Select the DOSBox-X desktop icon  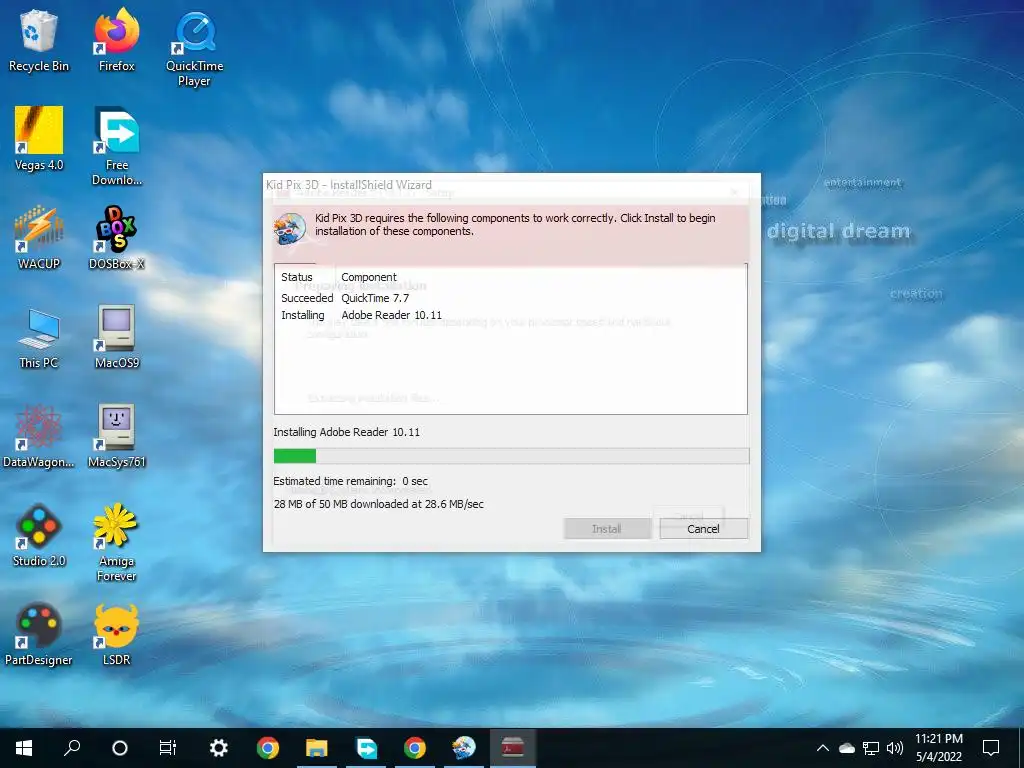coord(116,238)
